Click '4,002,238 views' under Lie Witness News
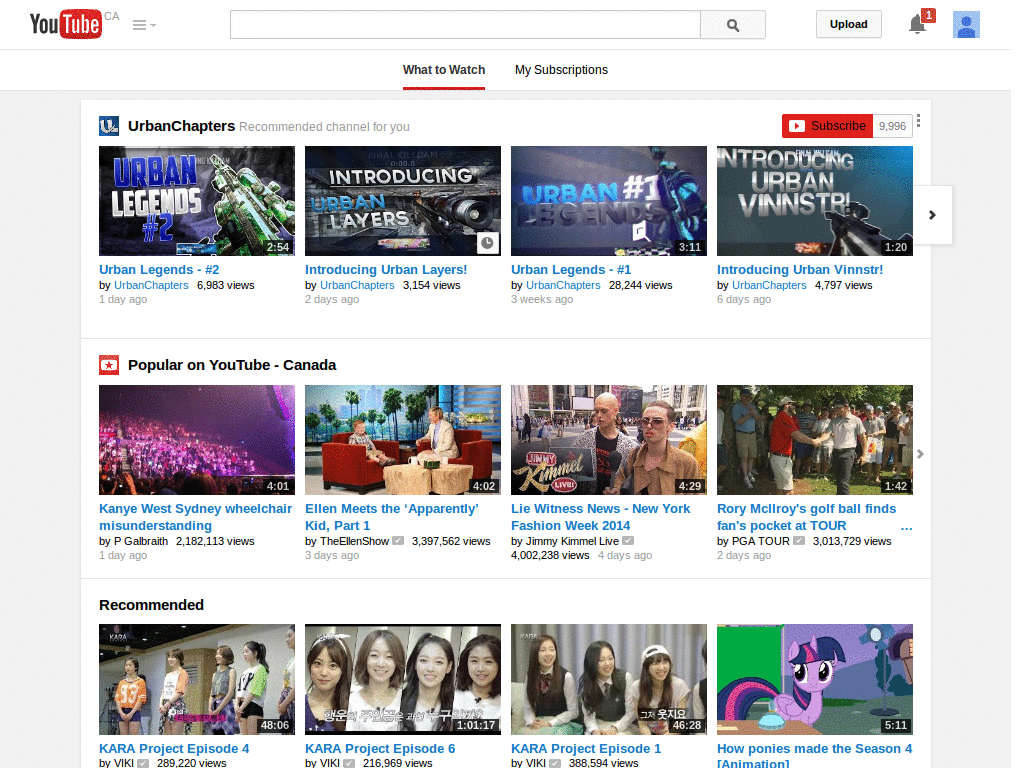Image resolution: width=1024 pixels, height=768 pixels. point(550,555)
